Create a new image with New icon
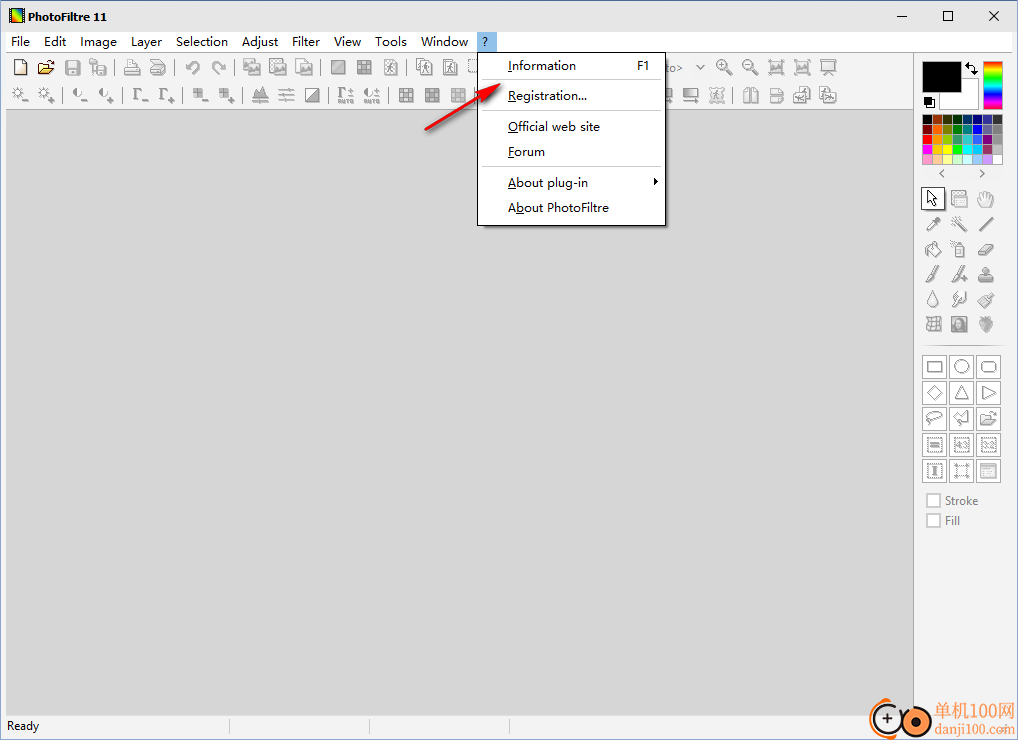1018x740 pixels. 21,68
